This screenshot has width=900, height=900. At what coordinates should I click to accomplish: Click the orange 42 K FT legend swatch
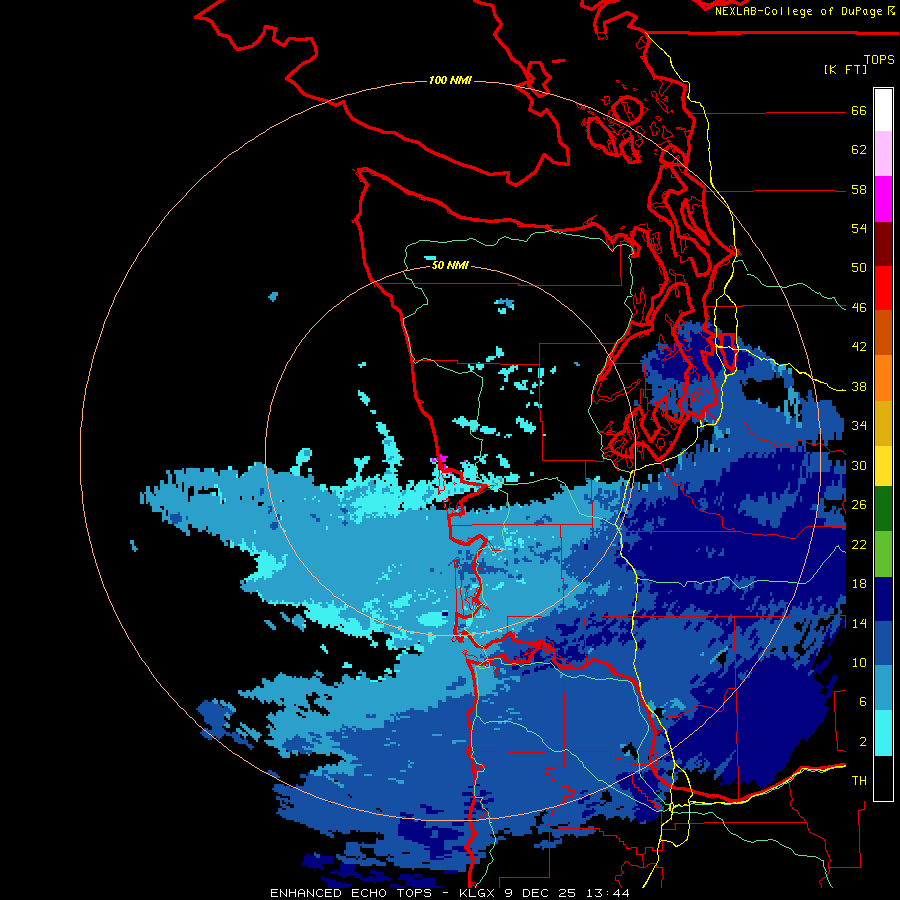883,378
